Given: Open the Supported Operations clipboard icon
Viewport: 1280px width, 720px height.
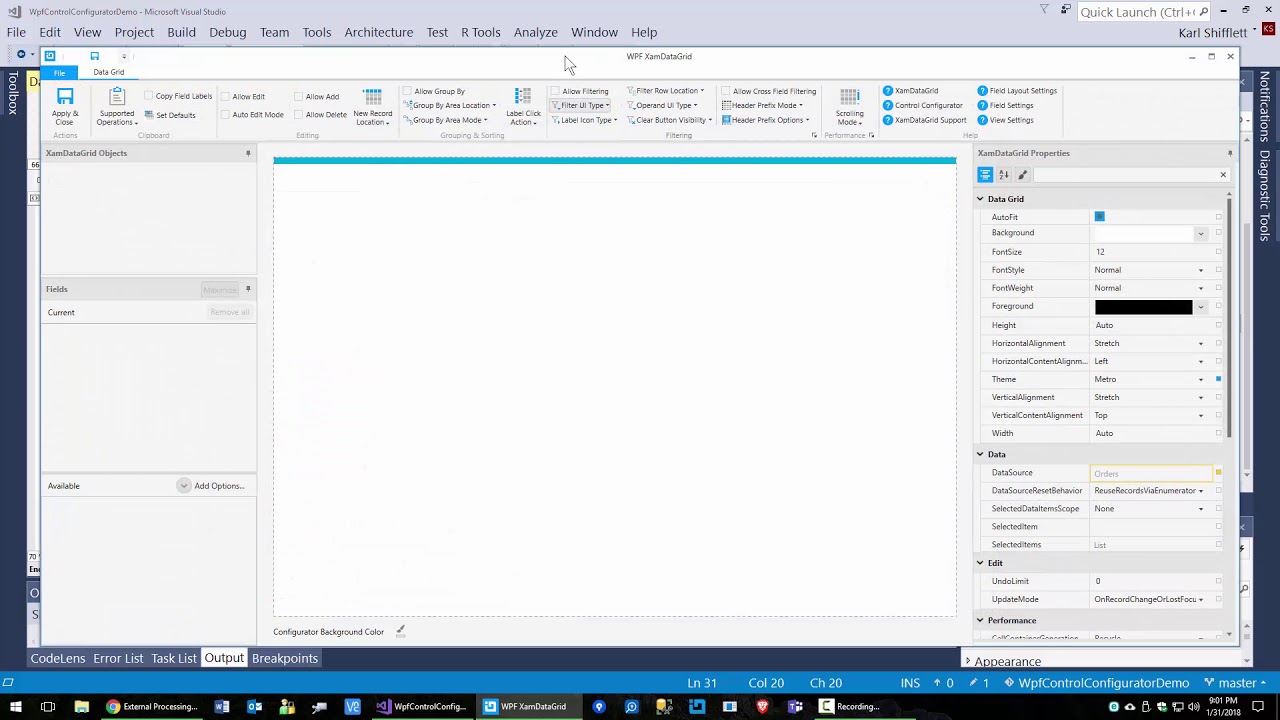Looking at the screenshot, I should click(117, 96).
